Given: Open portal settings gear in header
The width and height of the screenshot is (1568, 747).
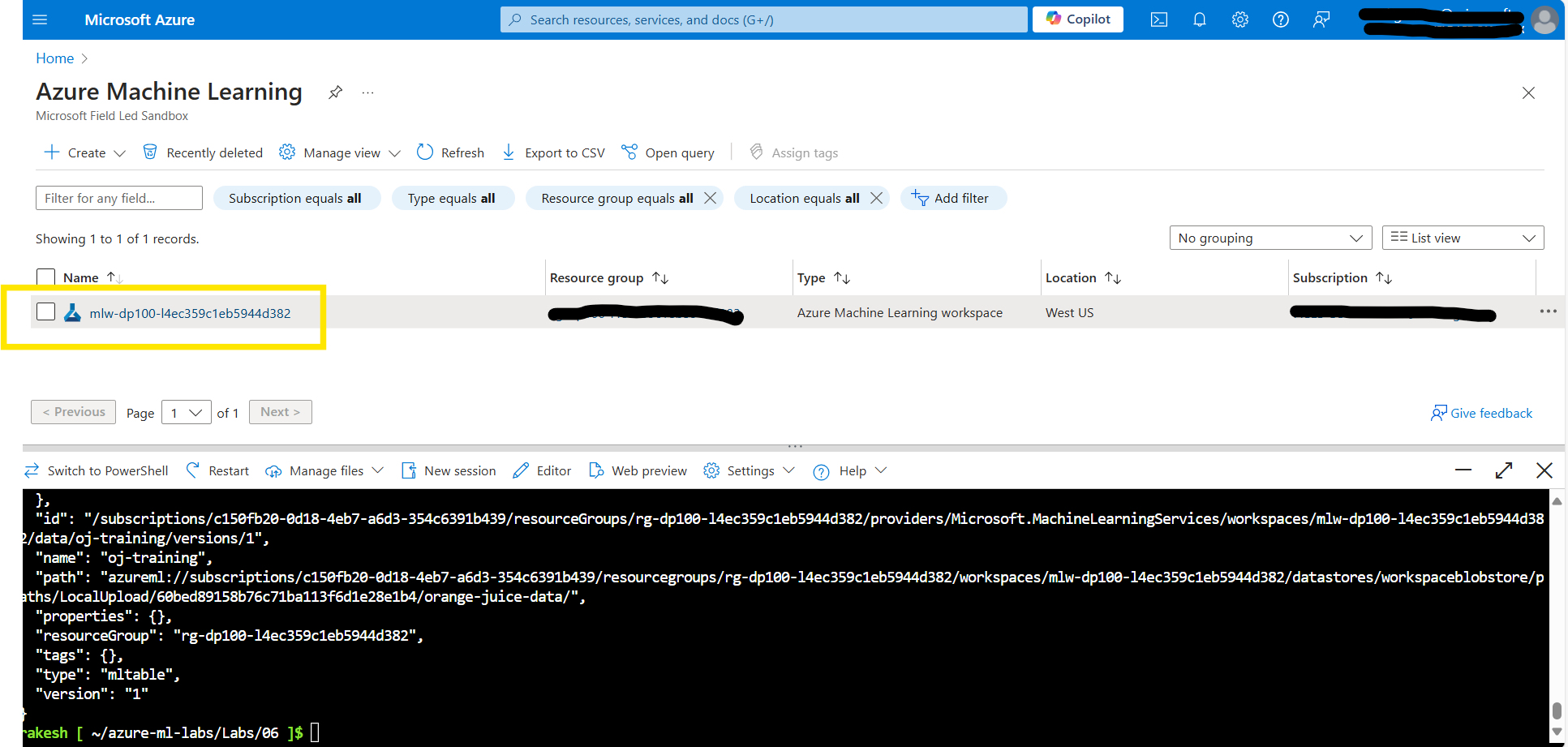Looking at the screenshot, I should (1240, 19).
